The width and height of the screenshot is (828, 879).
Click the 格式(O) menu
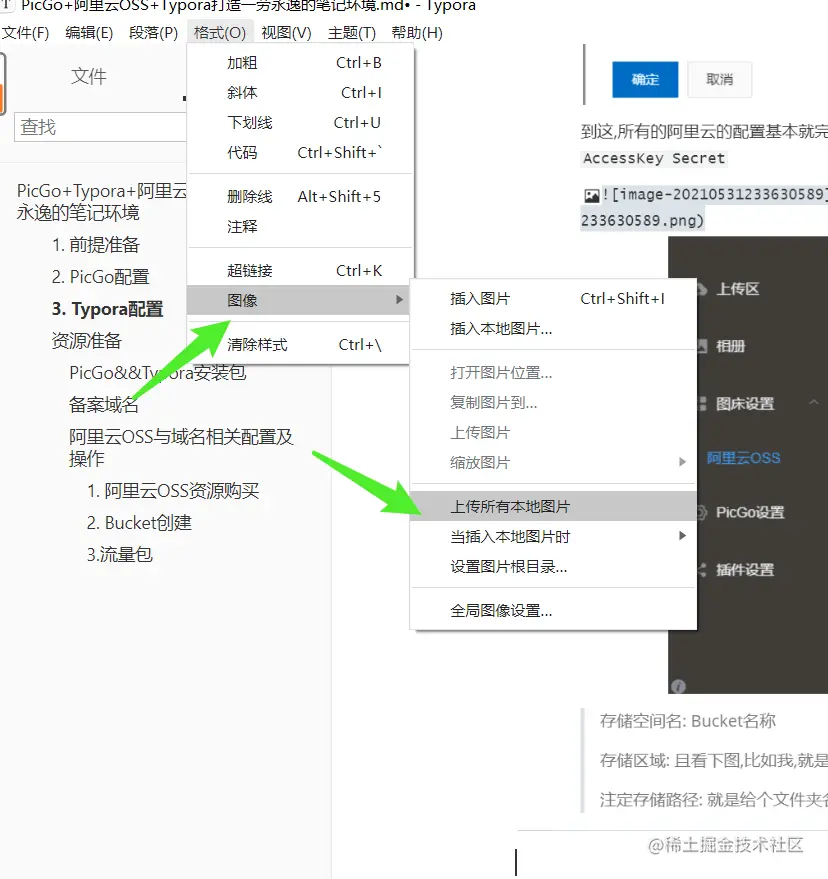pos(220,33)
